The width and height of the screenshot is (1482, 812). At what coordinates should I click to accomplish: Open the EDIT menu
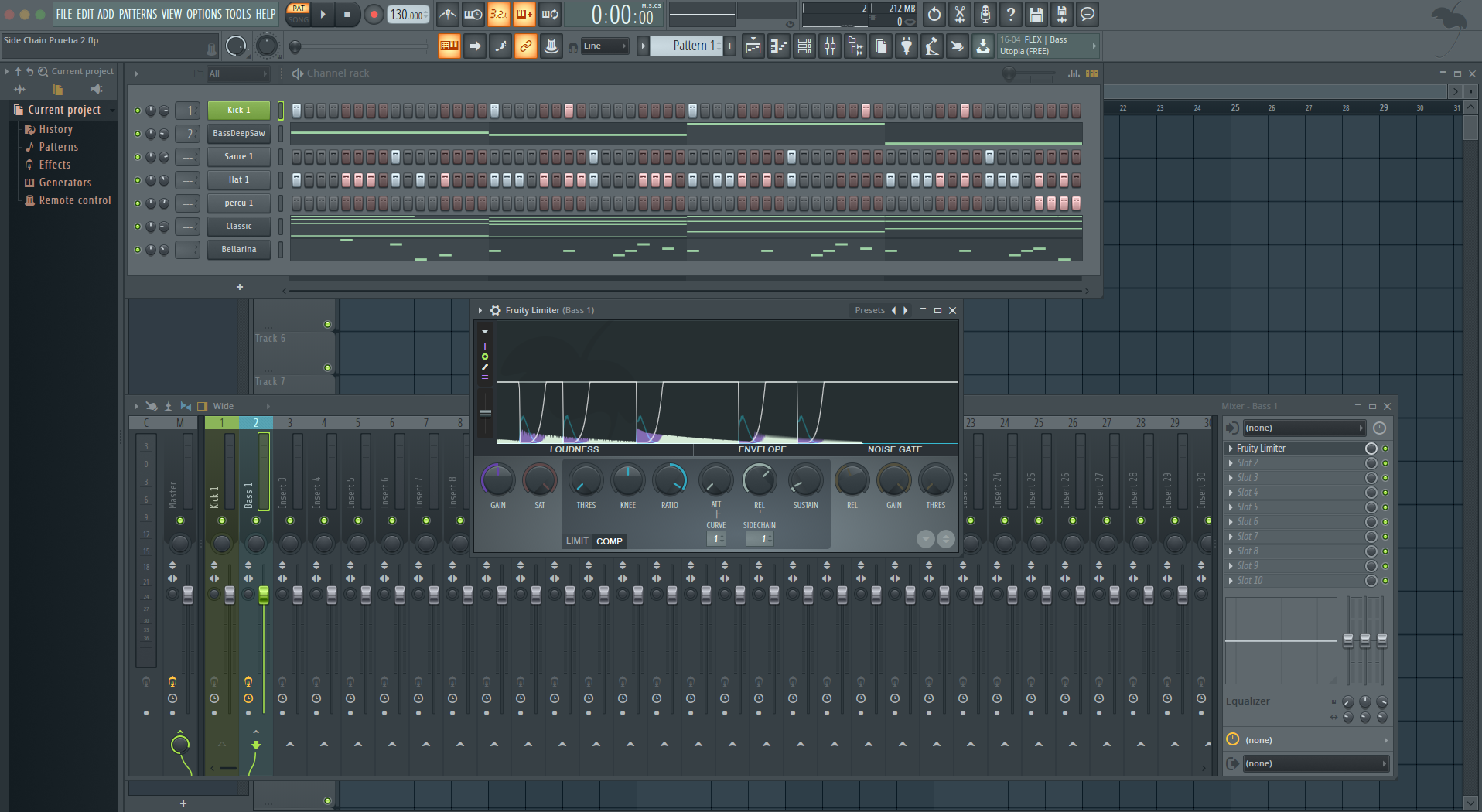[x=85, y=14]
